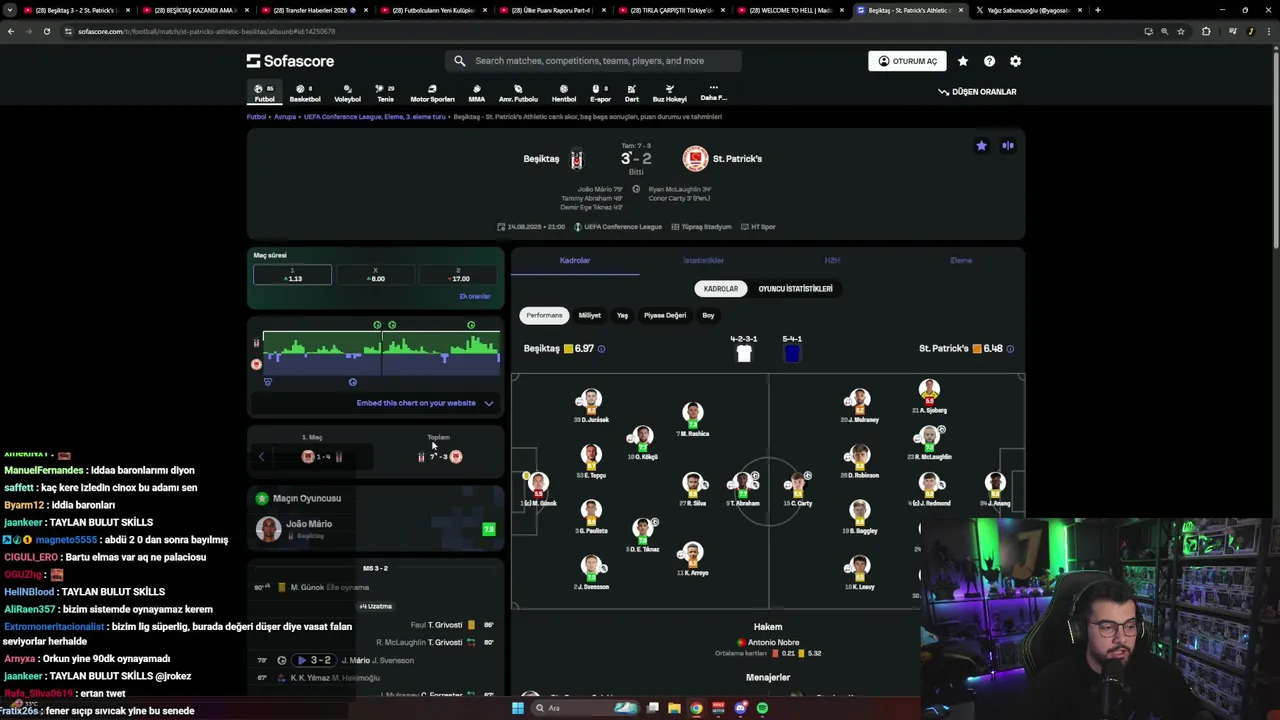Open a new browser tab

(x=1098, y=10)
